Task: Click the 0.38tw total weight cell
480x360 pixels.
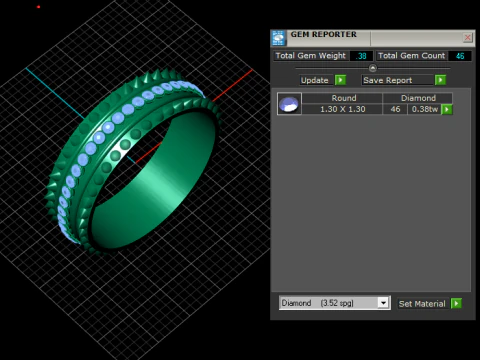Action: tap(425, 109)
